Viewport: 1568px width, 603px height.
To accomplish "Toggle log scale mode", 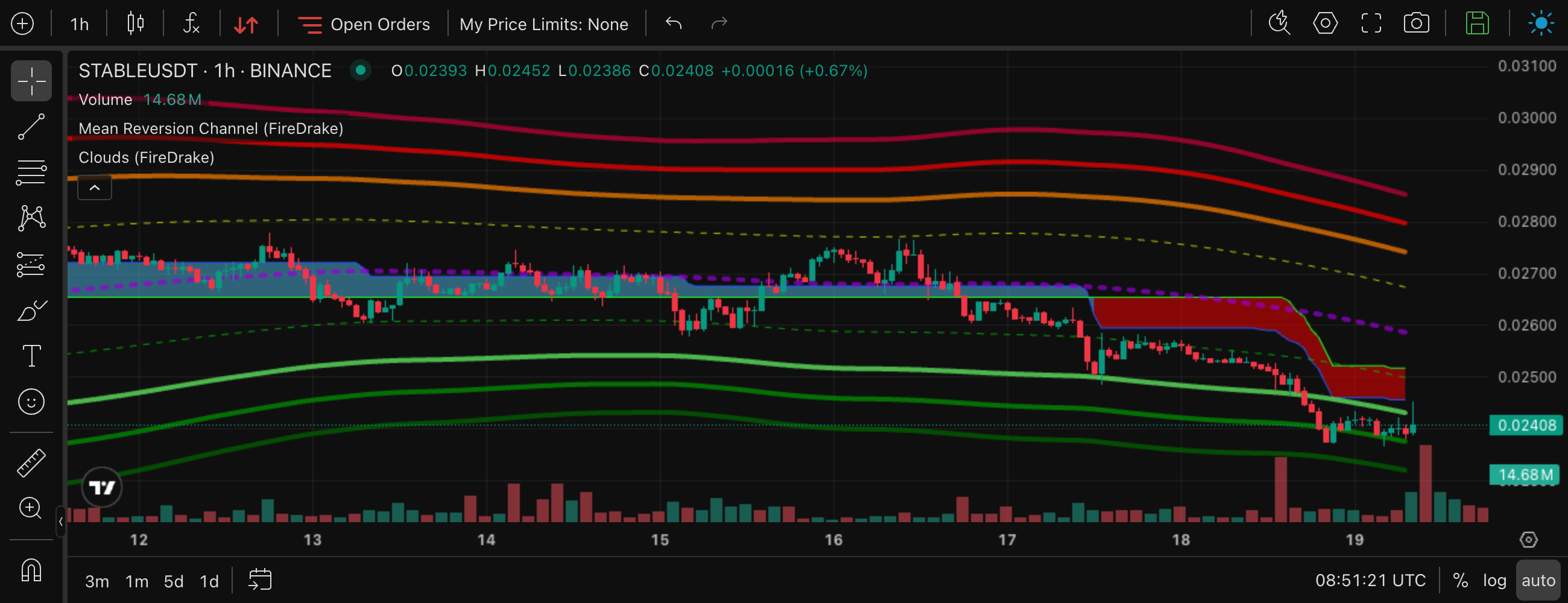I will click(x=1494, y=581).
